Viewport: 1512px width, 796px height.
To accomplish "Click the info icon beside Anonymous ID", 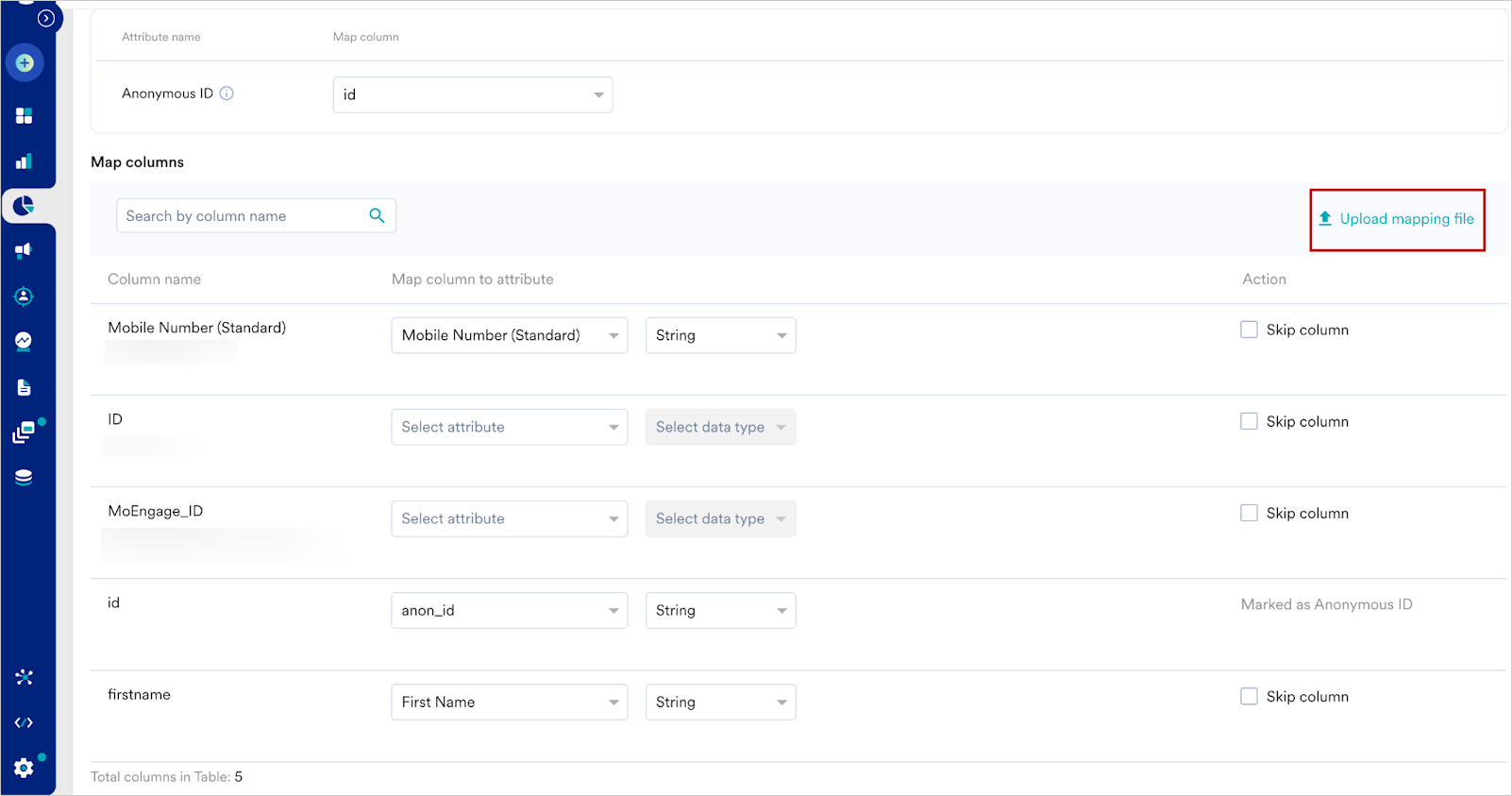I will tap(227, 93).
